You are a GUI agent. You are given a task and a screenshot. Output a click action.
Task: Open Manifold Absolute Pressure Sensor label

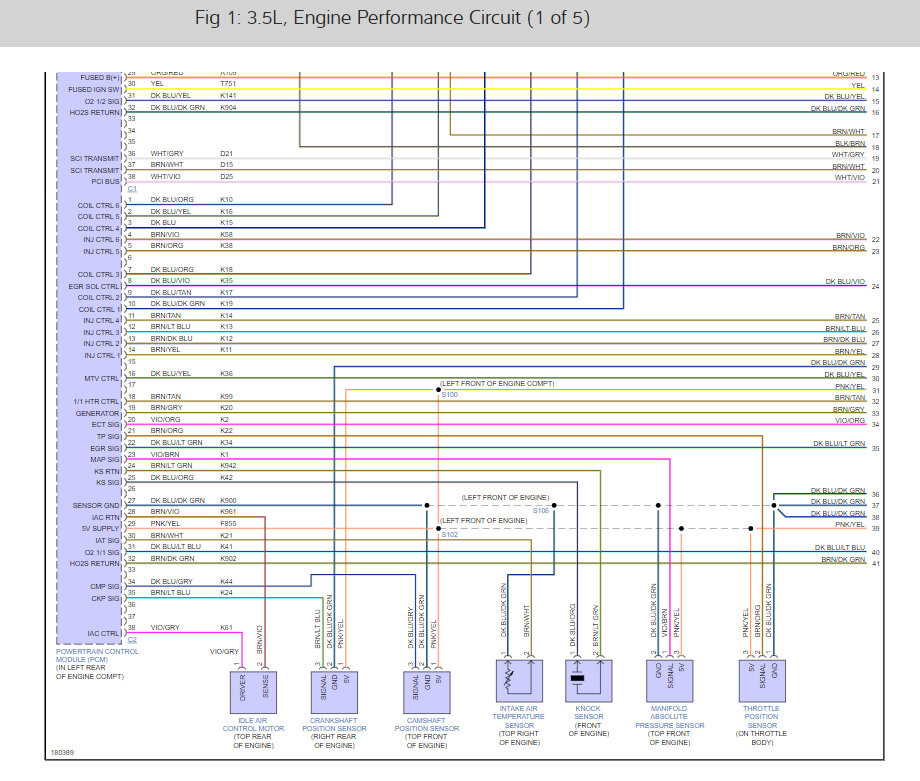coord(669,716)
